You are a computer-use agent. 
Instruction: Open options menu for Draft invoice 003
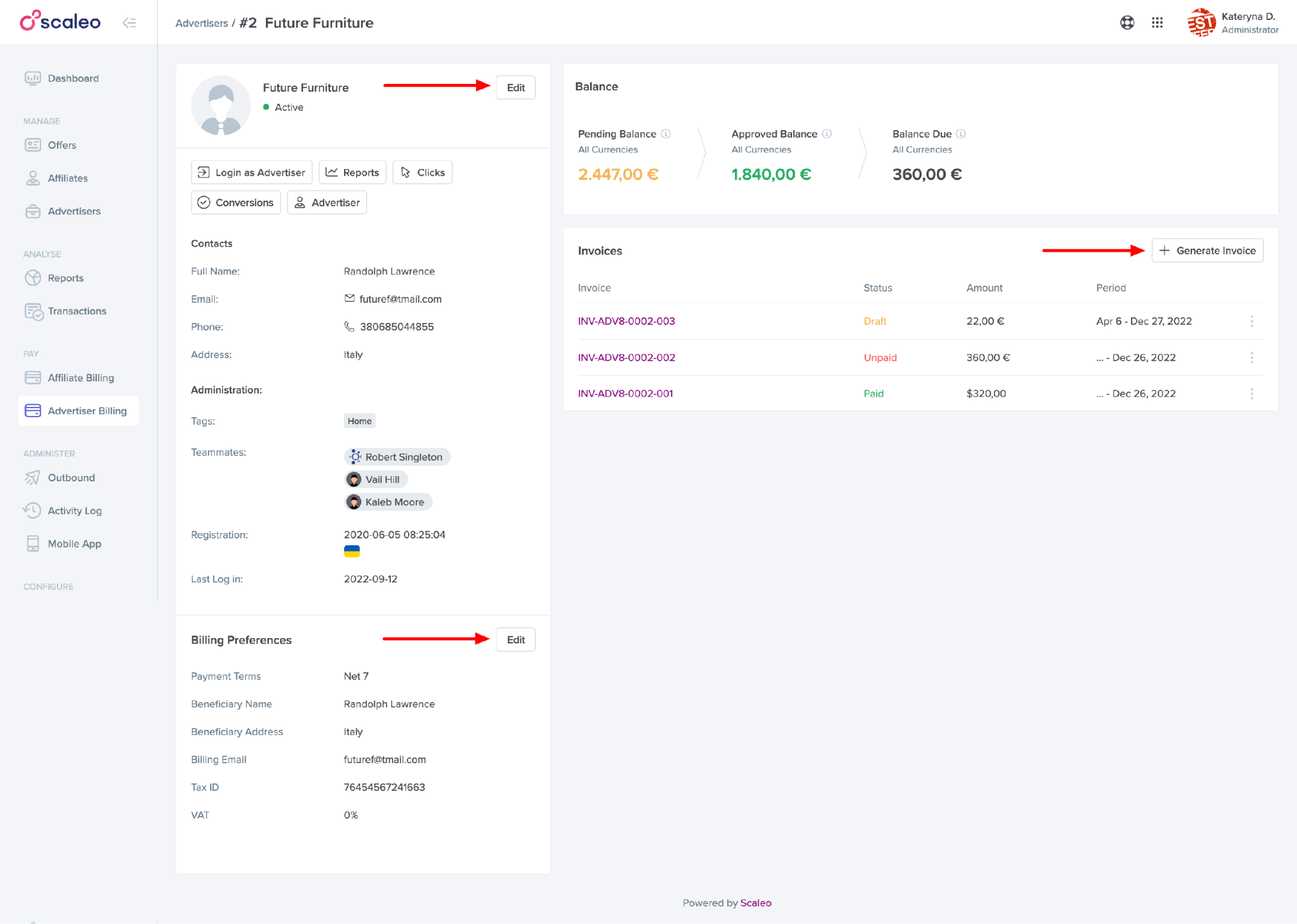[1252, 321]
